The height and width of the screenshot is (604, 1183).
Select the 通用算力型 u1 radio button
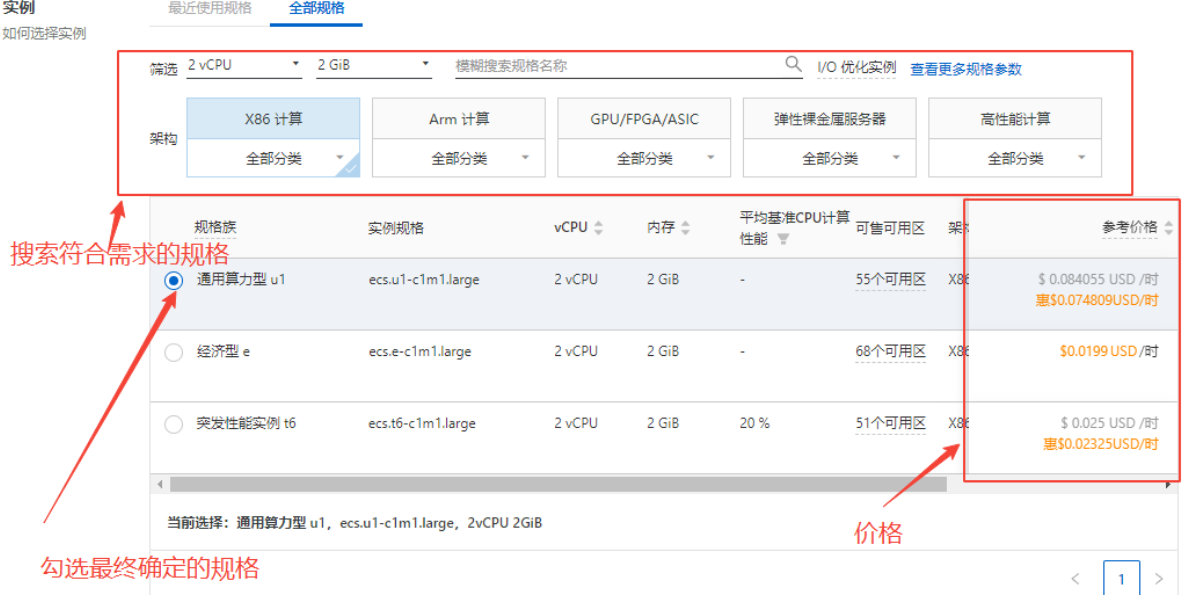[173, 281]
